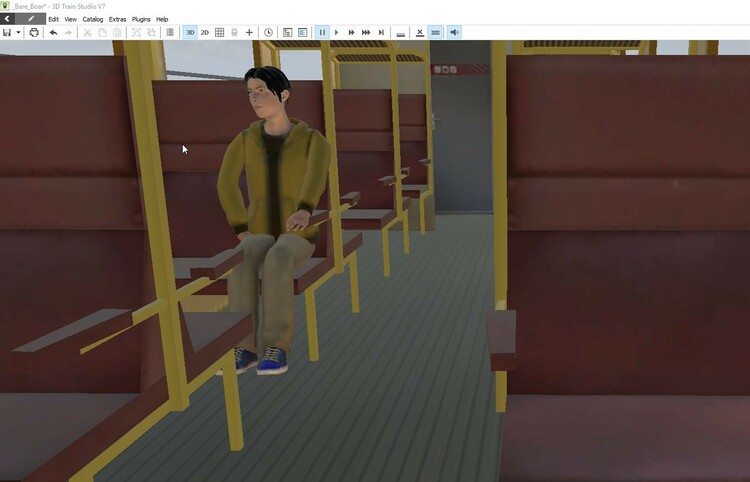Click the Save icon in toolbar
This screenshot has width=750, height=482.
click(7, 32)
